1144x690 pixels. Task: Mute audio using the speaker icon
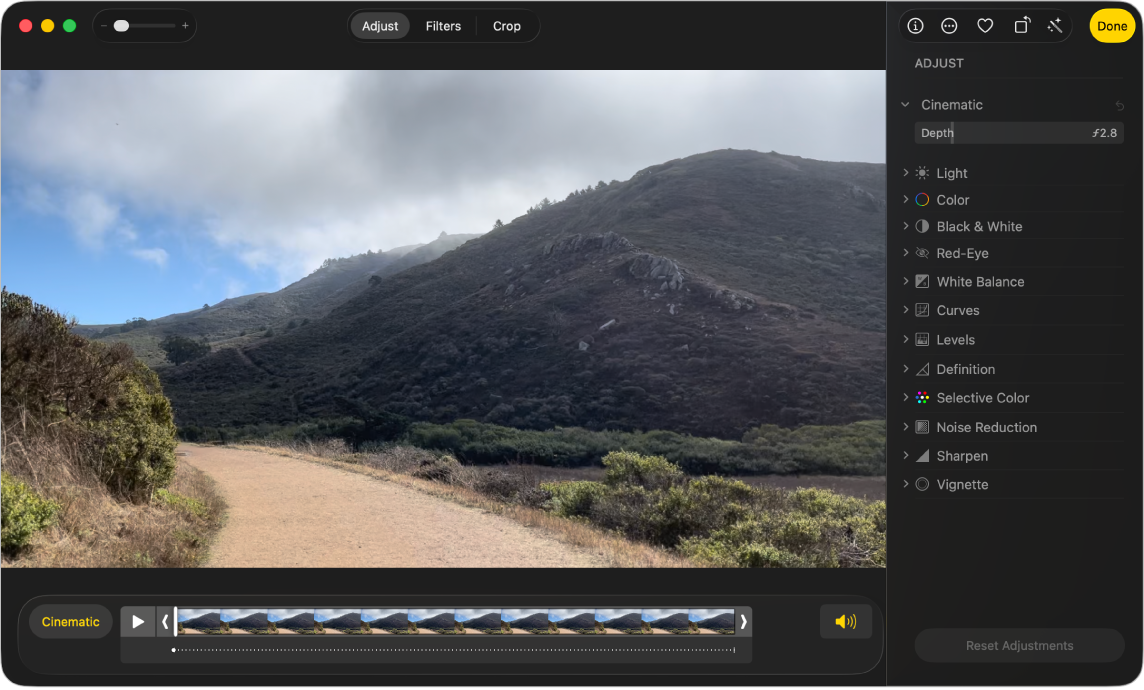pos(845,621)
